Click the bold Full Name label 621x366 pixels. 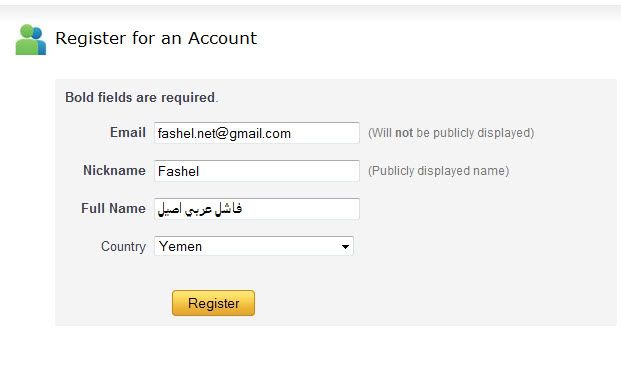pyautogui.click(x=114, y=208)
